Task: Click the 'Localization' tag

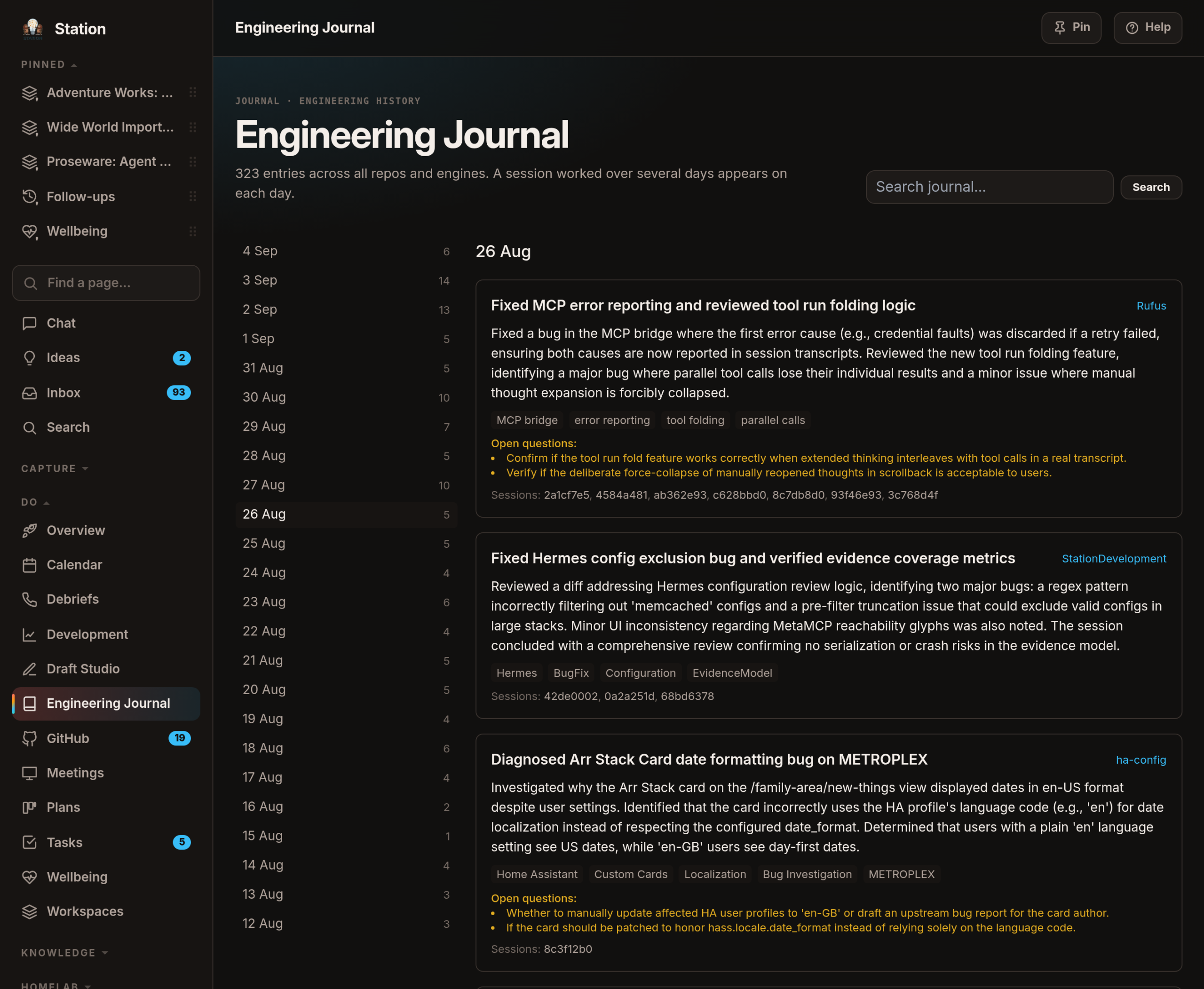Action: (x=715, y=875)
